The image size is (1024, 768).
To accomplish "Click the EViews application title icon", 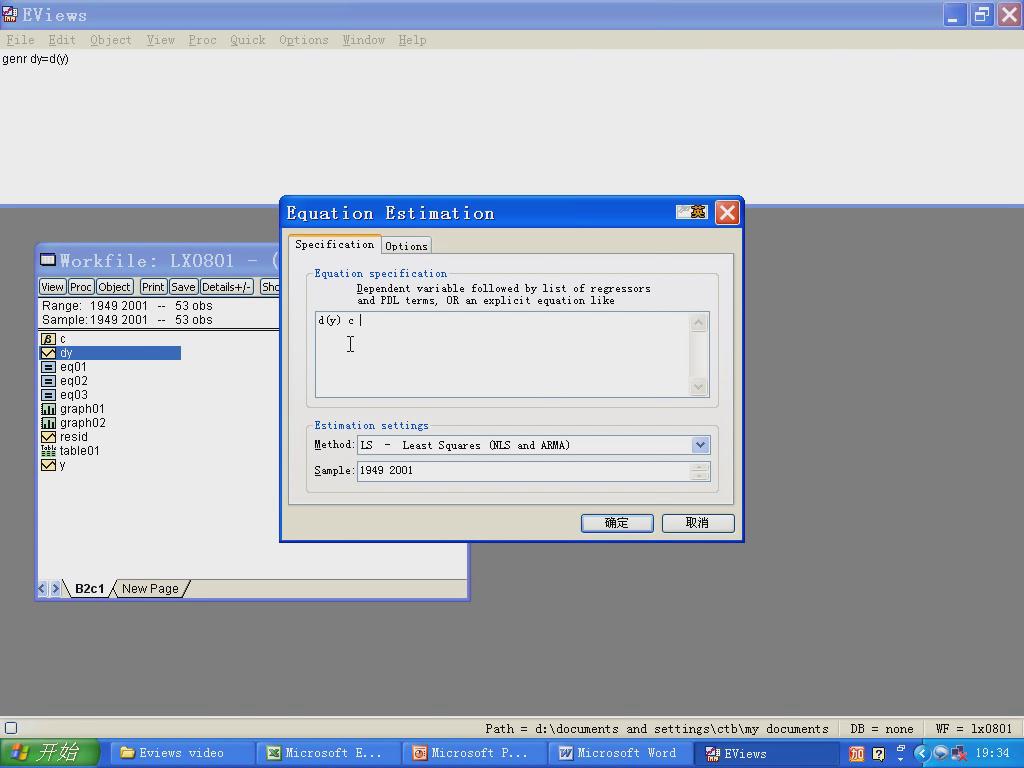I will click(x=9, y=14).
